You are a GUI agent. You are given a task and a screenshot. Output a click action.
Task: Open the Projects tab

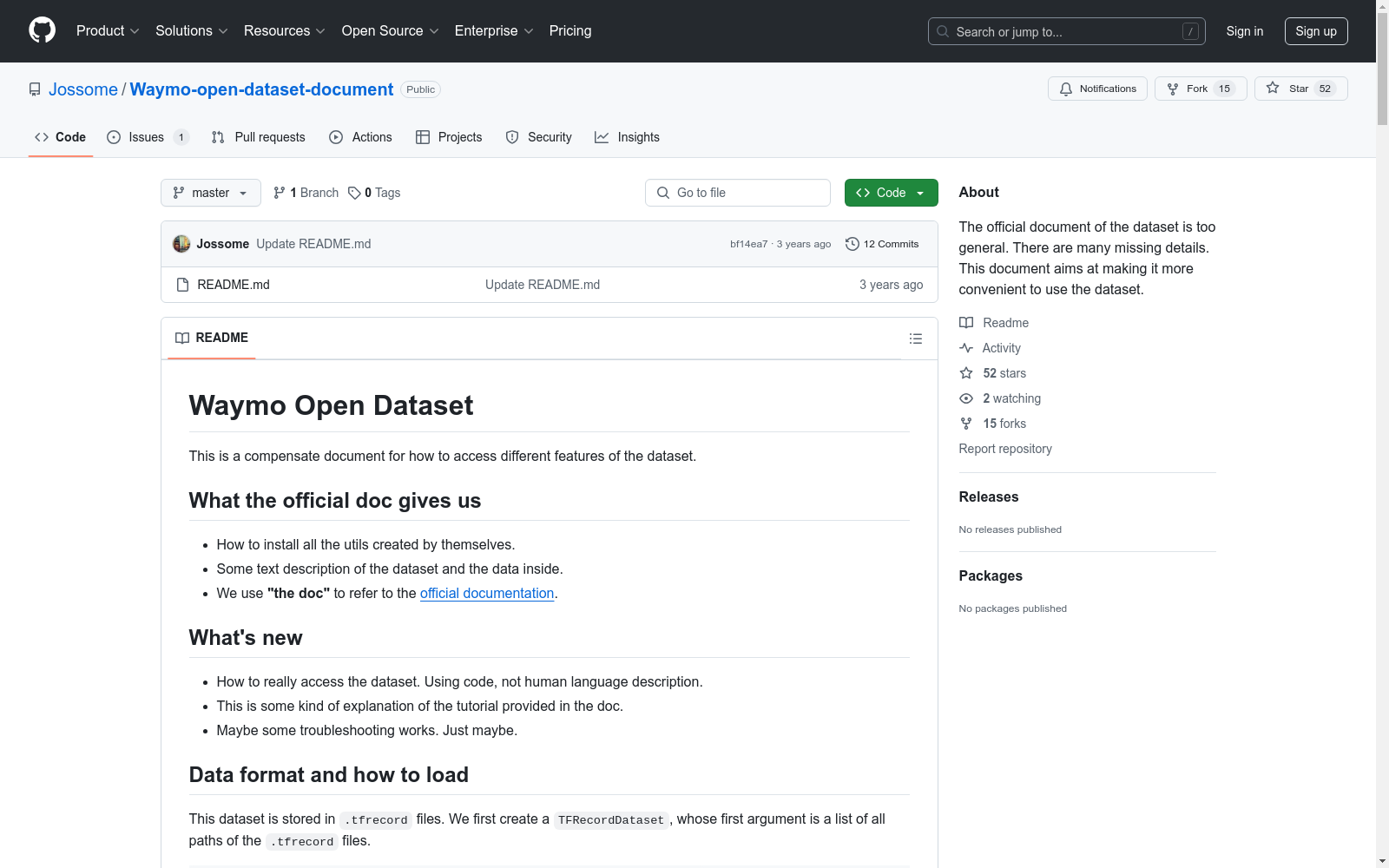pyautogui.click(x=449, y=137)
